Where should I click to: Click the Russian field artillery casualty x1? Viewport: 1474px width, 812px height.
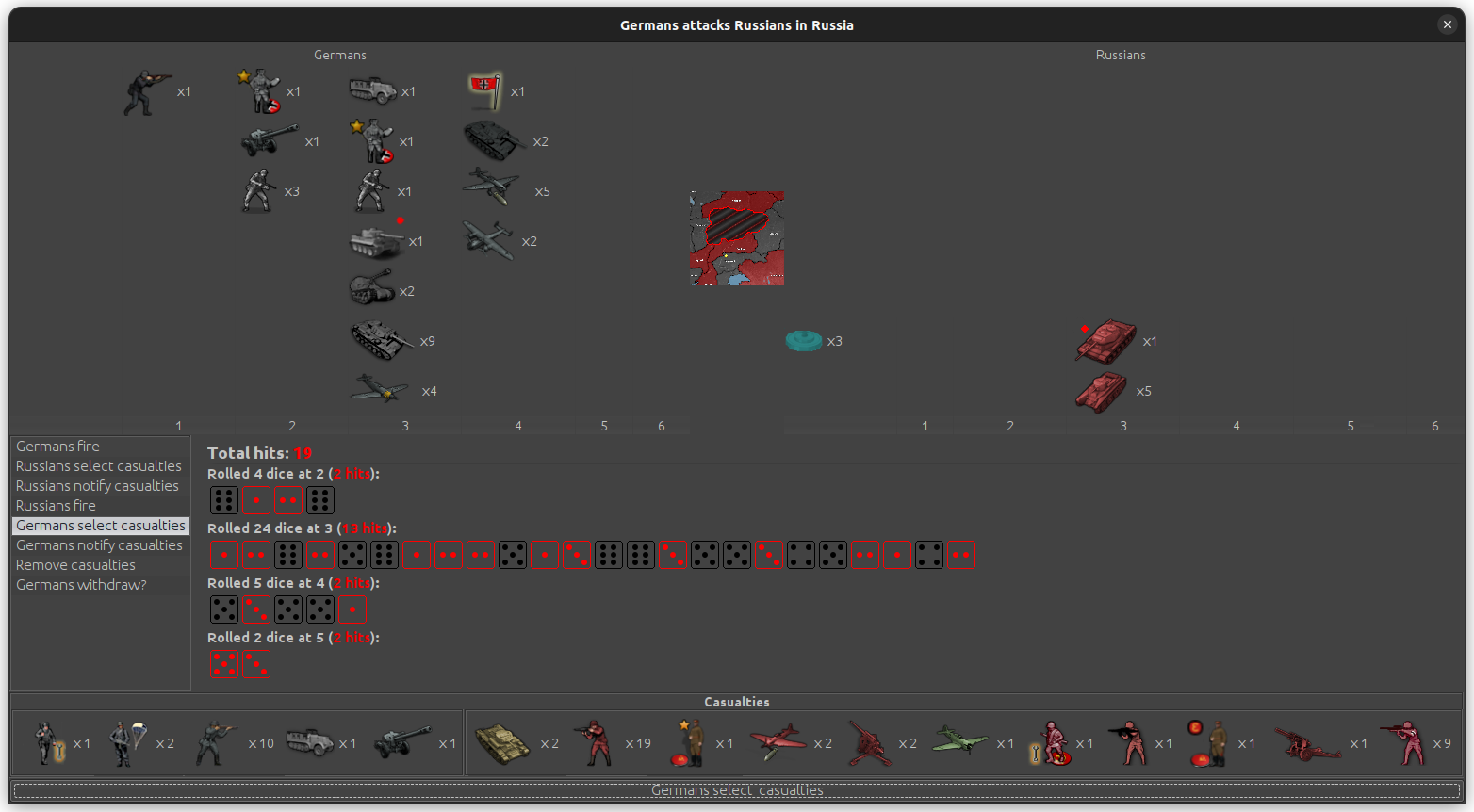click(x=1307, y=743)
